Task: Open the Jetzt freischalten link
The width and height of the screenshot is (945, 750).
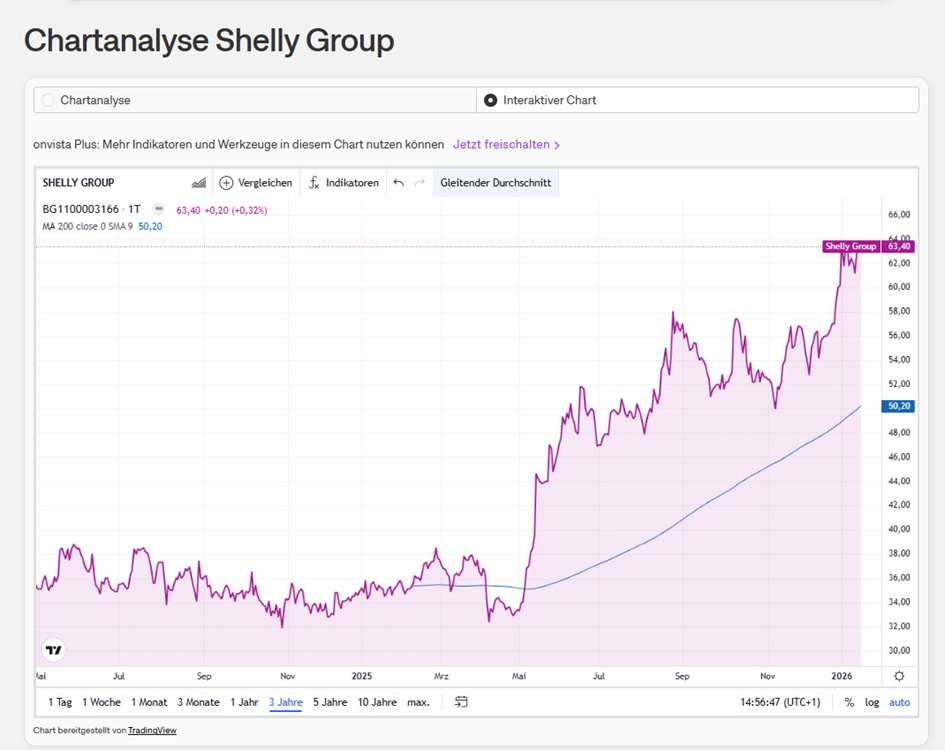Action: coord(506,144)
